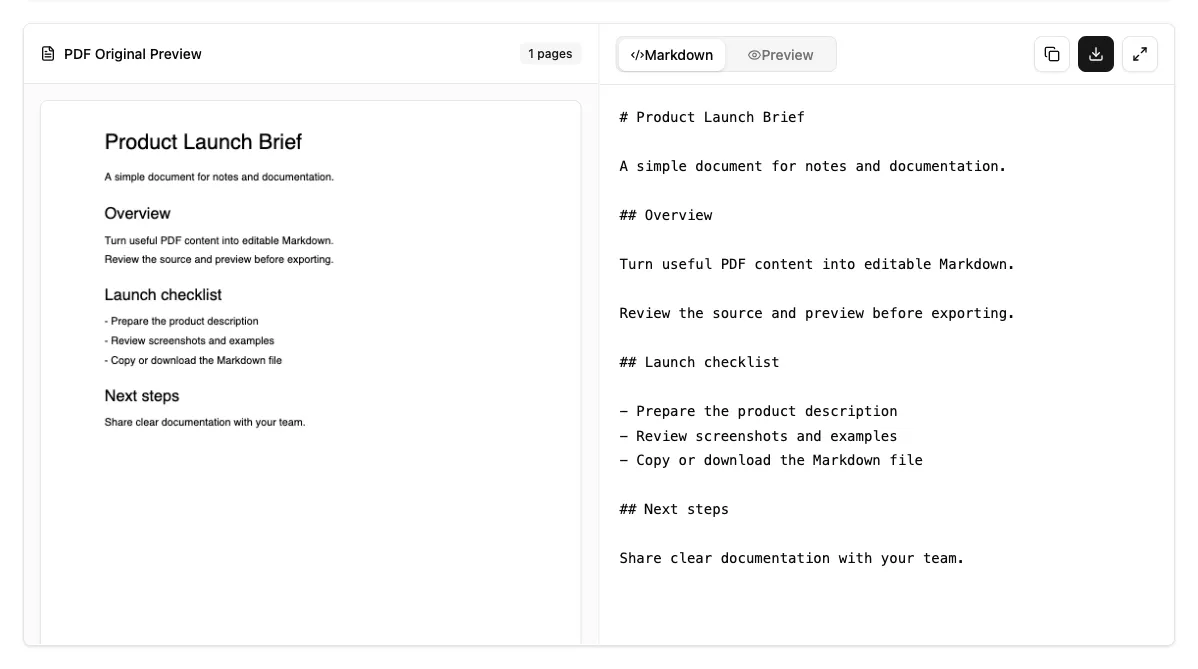This screenshot has width=1198, height=669.
Task: Click the 'Launch checklist' heading in PDF preview
Action: (163, 295)
